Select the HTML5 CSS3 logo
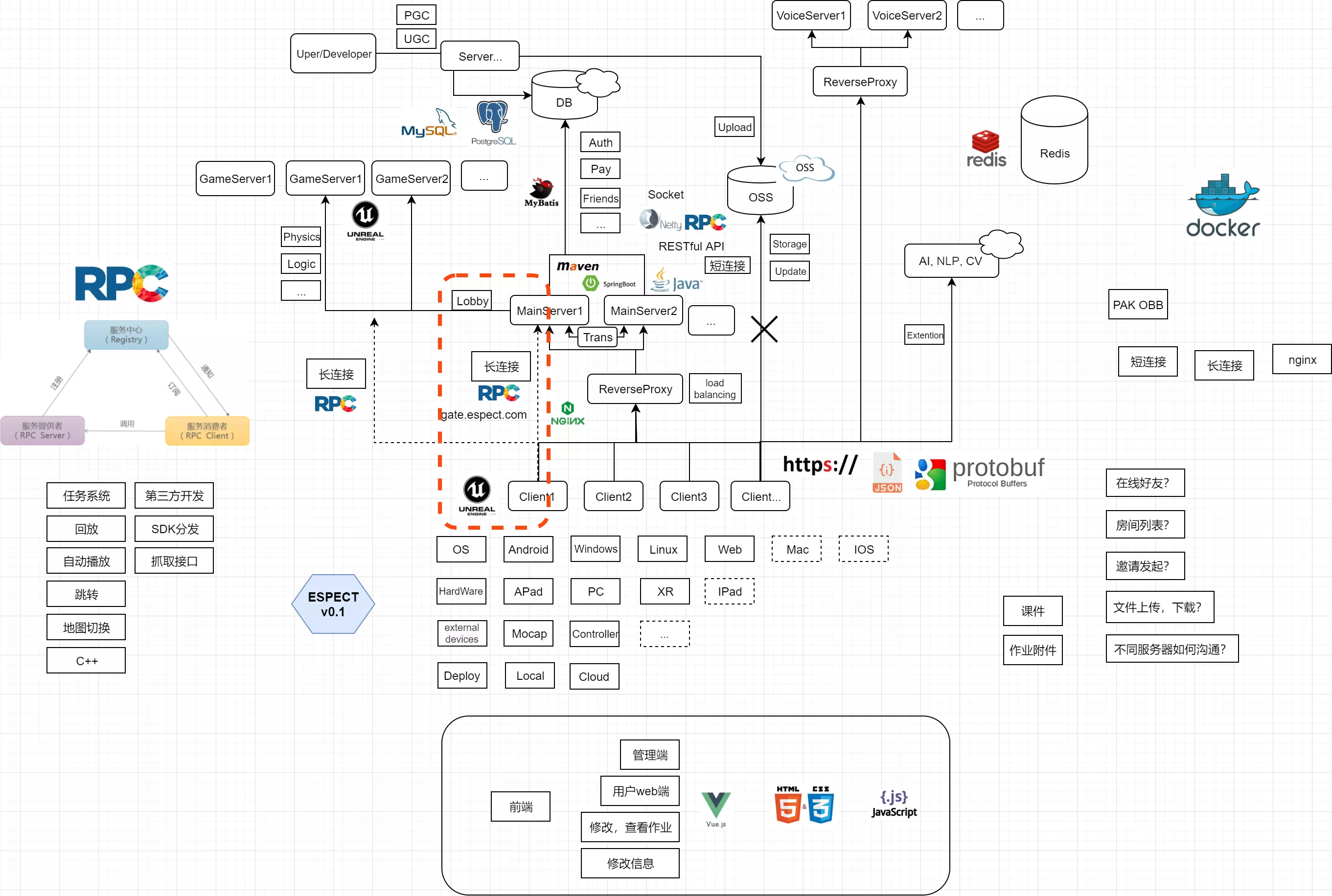This screenshot has height=896, width=1332. pyautogui.click(x=804, y=804)
